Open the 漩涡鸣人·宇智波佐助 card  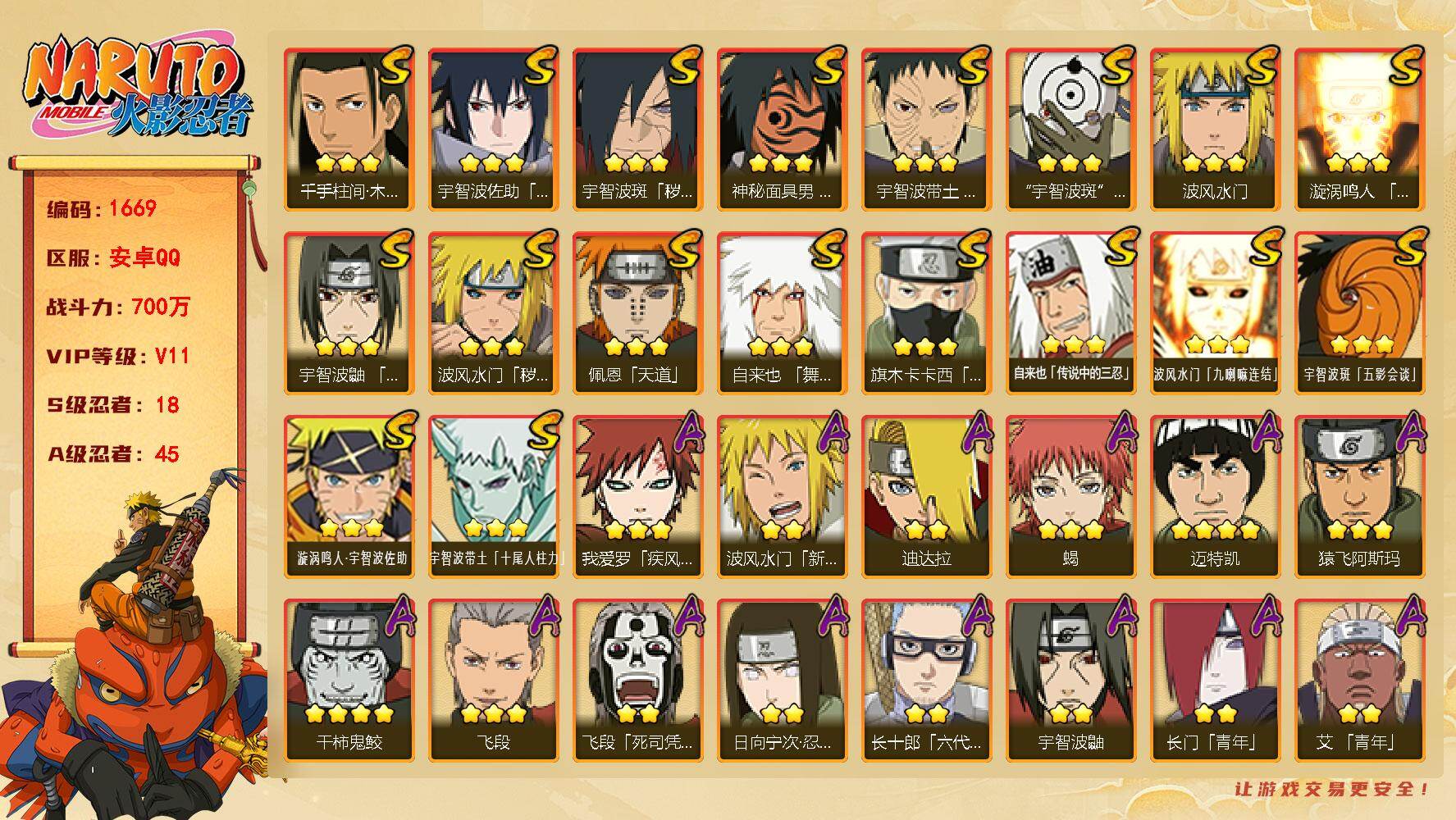(x=348, y=496)
